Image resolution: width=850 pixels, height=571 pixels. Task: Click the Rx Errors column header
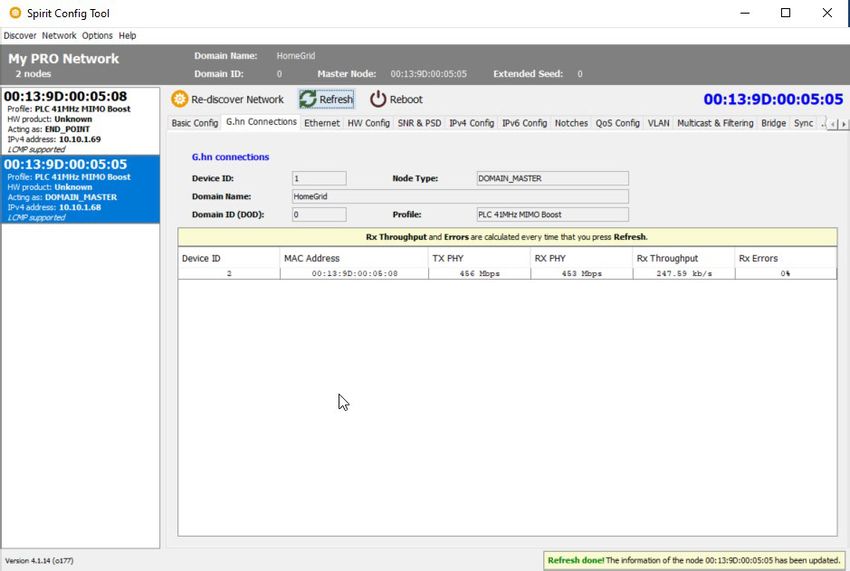click(785, 259)
